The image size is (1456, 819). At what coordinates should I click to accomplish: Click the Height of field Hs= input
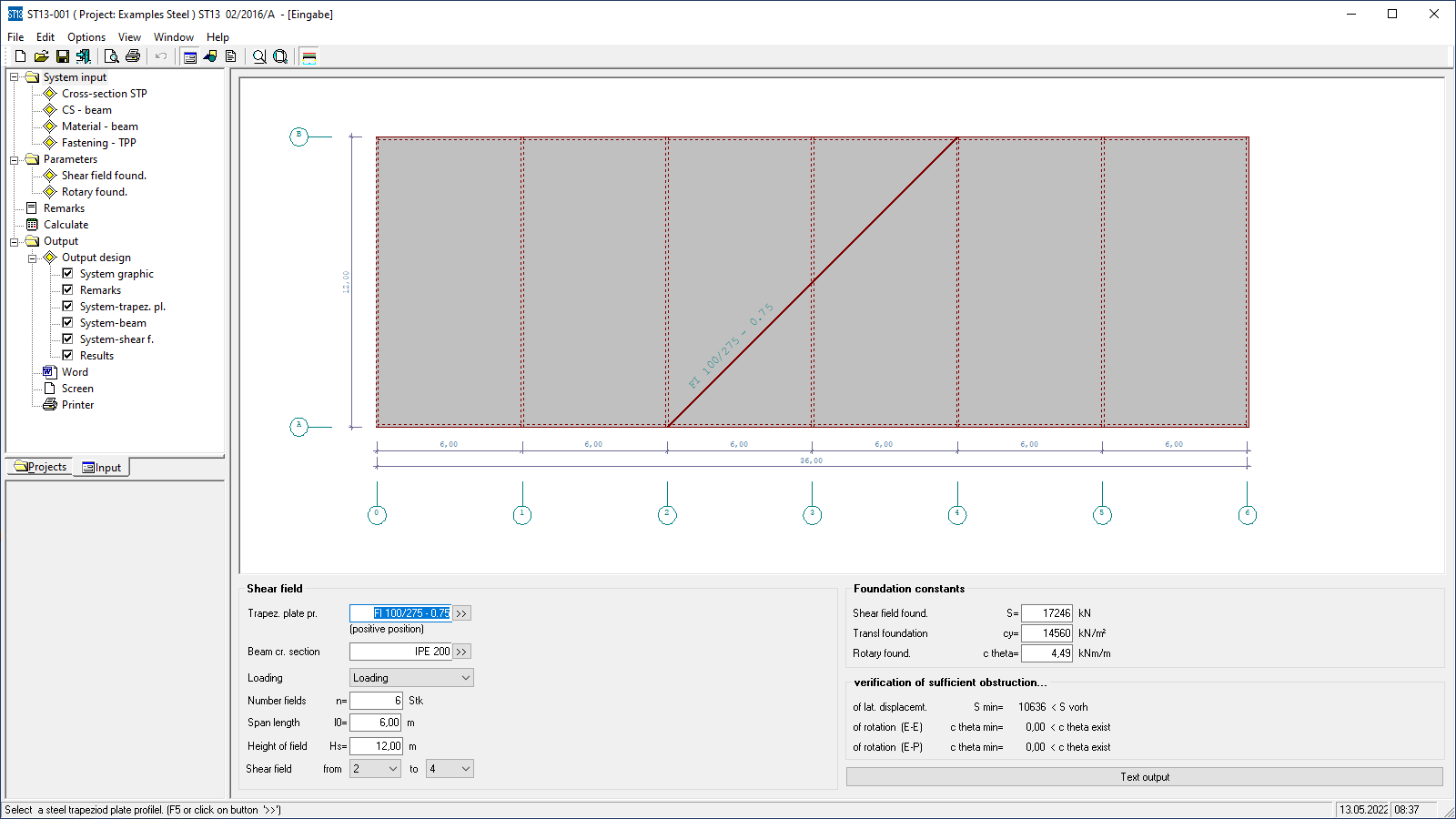point(376,746)
